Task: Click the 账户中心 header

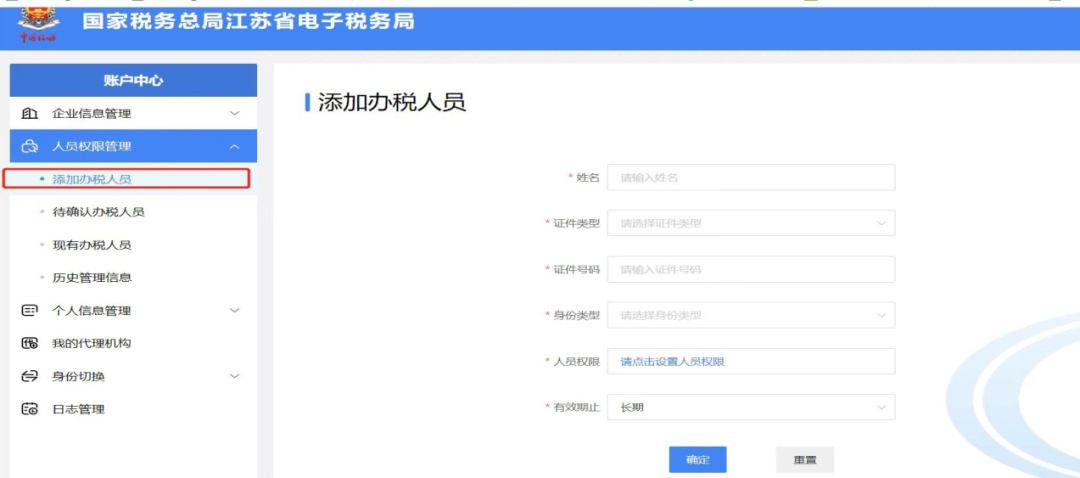Action: coord(134,81)
